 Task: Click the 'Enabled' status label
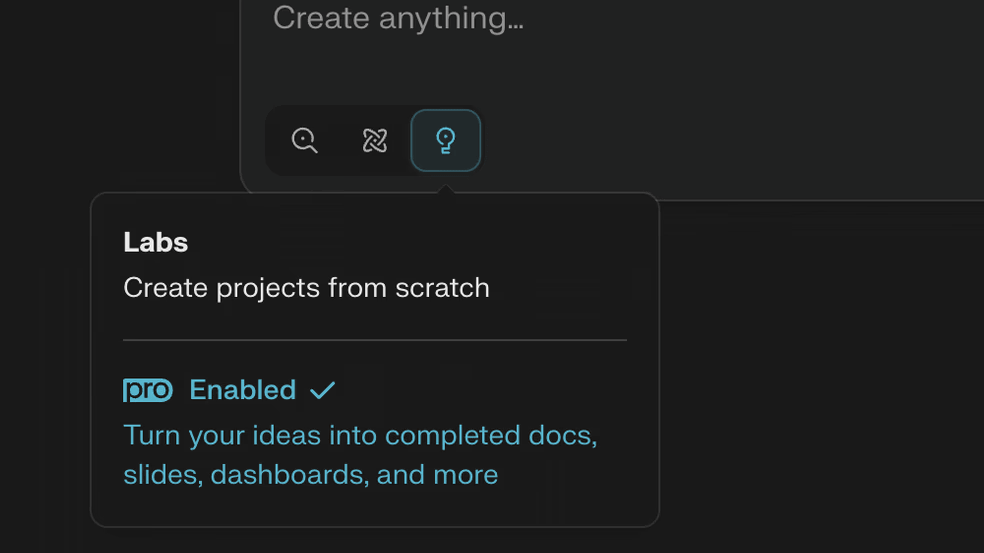click(x=242, y=390)
